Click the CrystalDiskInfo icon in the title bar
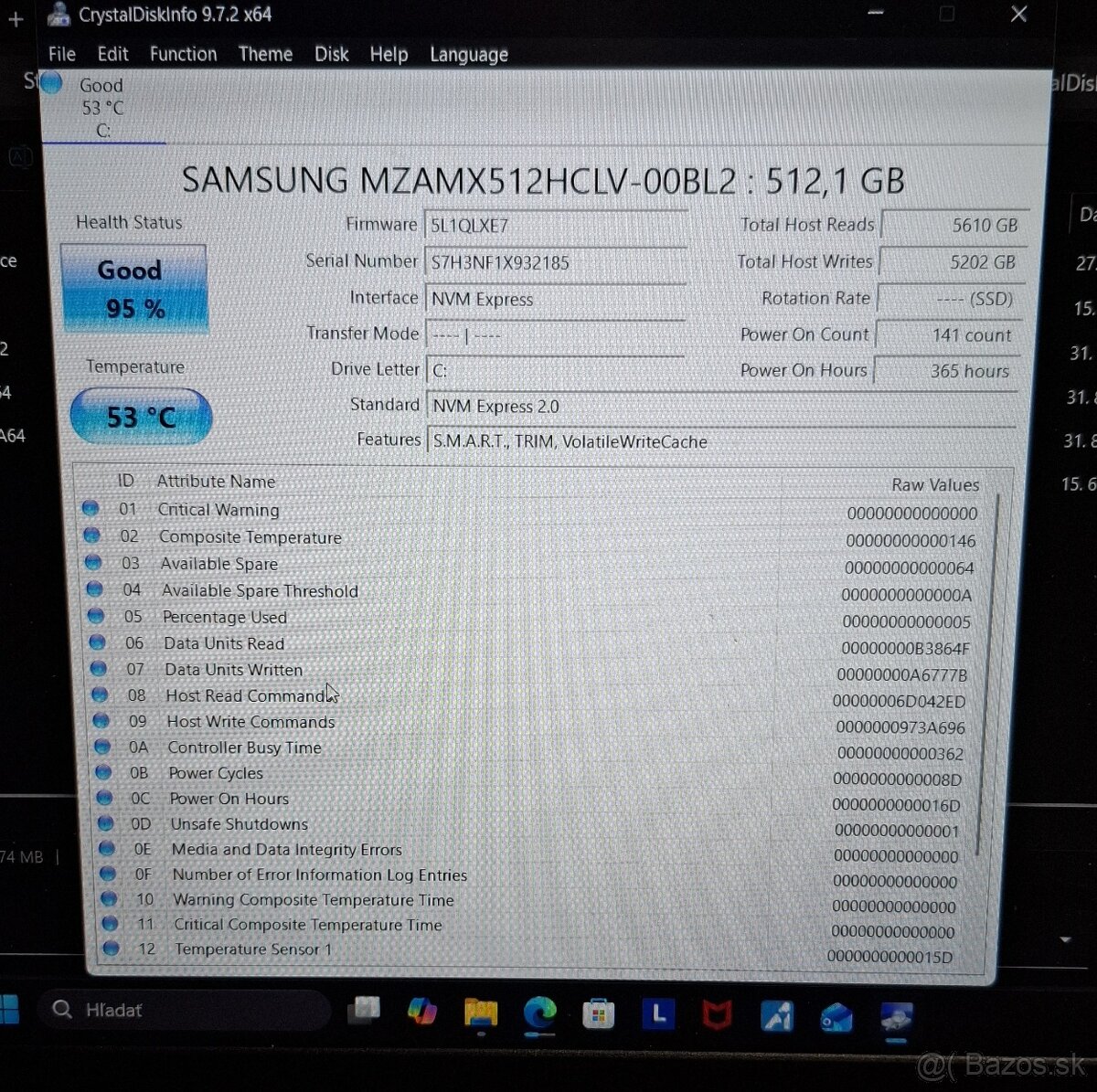 [x=59, y=14]
